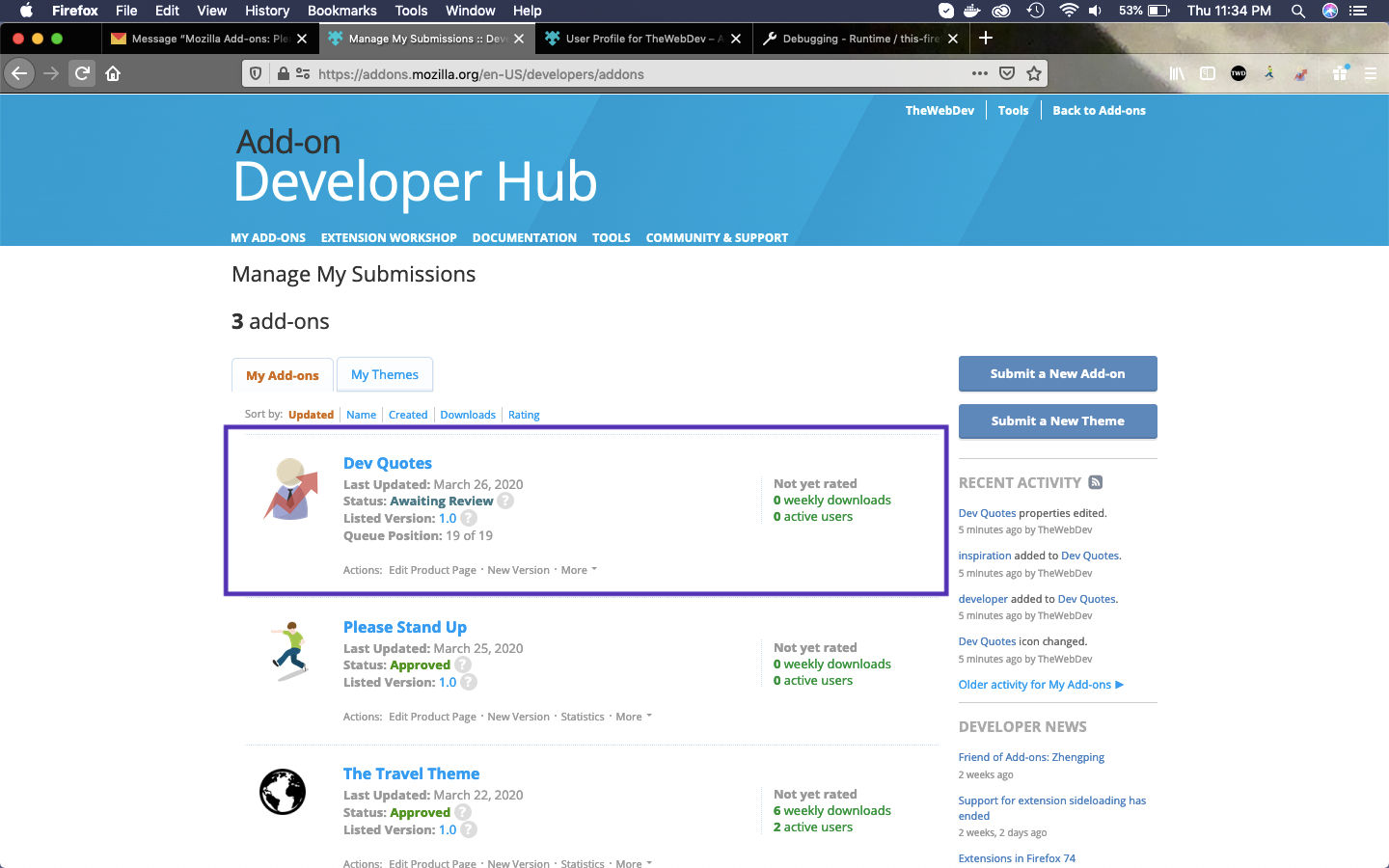This screenshot has height=868, width=1389.
Task: Open the Firefox hamburger menu
Action: 1370,73
